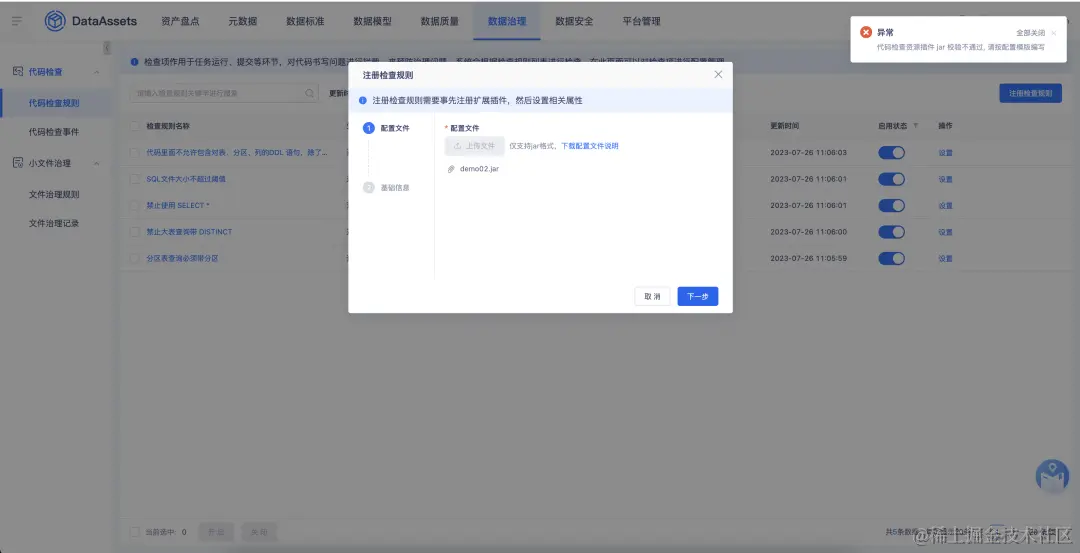Select 代码检查事件 in the sidebar
This screenshot has width=1080, height=553.
(x=54, y=132)
